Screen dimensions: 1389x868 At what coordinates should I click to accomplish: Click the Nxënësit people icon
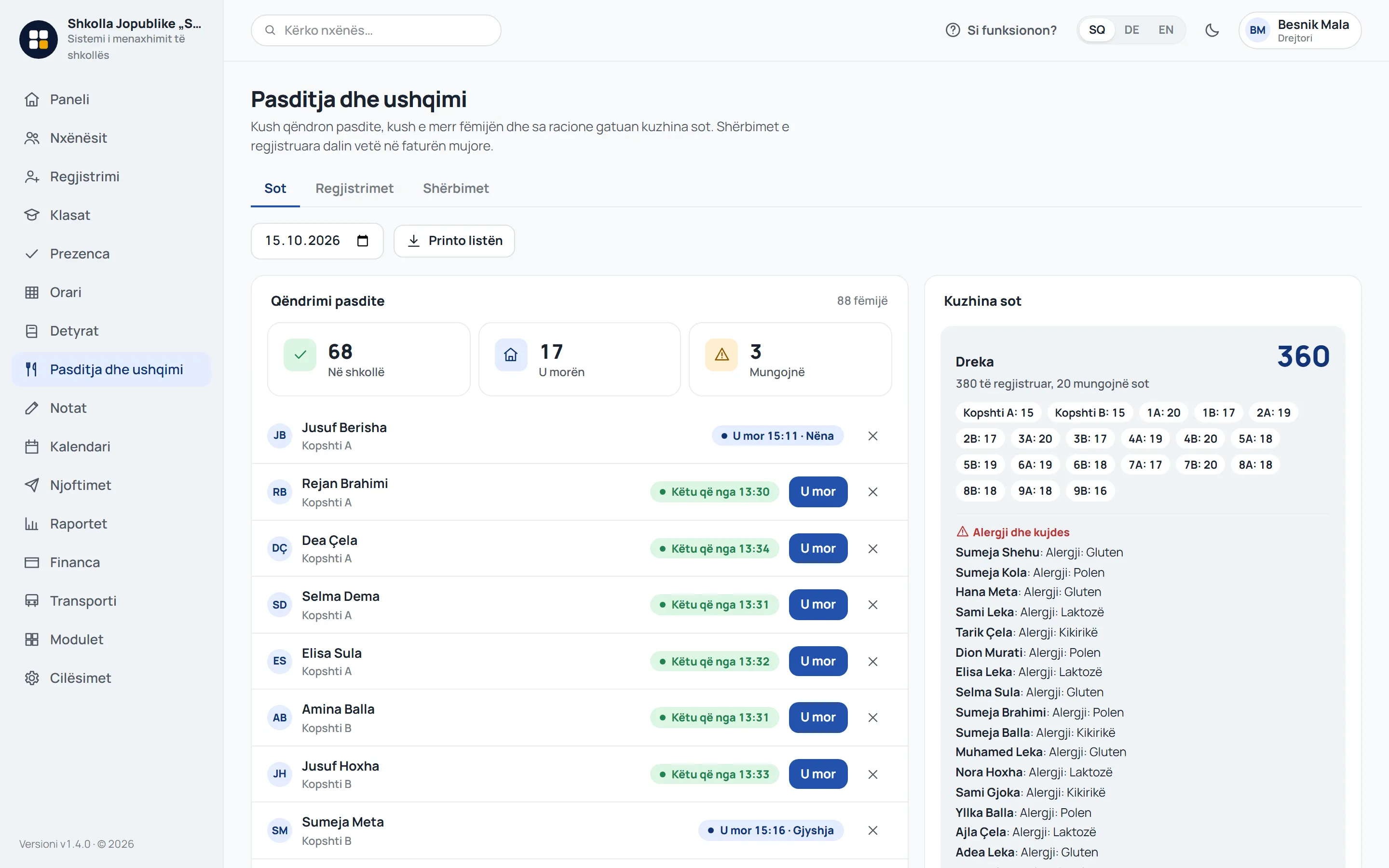[31, 138]
